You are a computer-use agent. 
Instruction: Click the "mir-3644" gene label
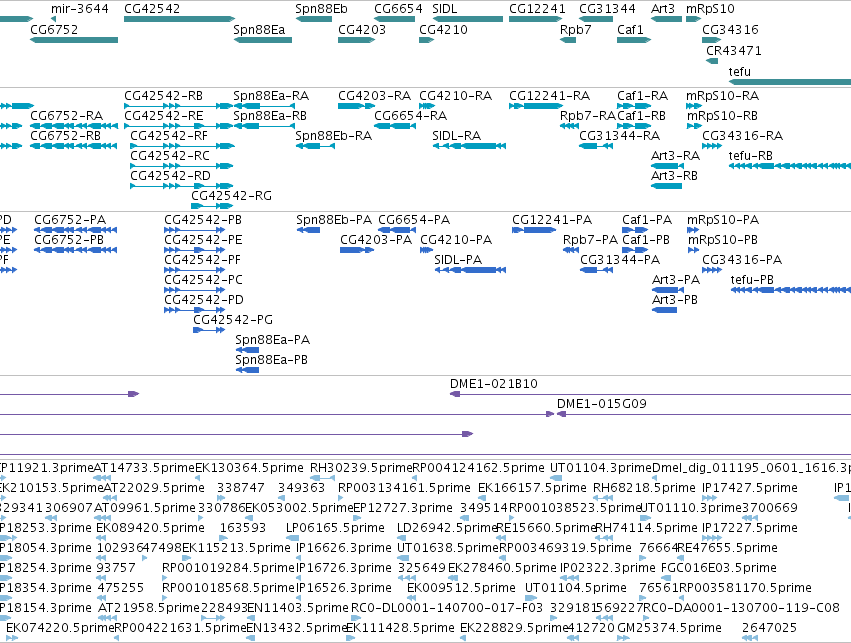(x=80, y=9)
